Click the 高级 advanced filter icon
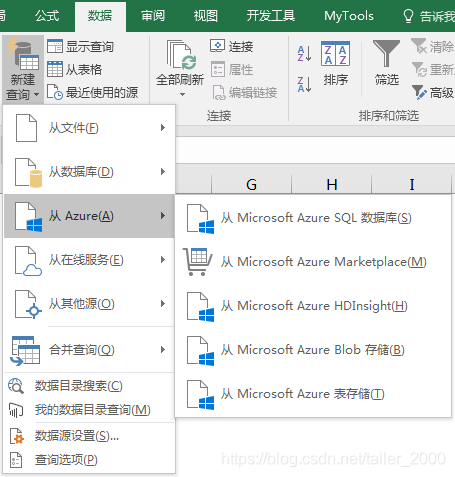 [x=419, y=92]
